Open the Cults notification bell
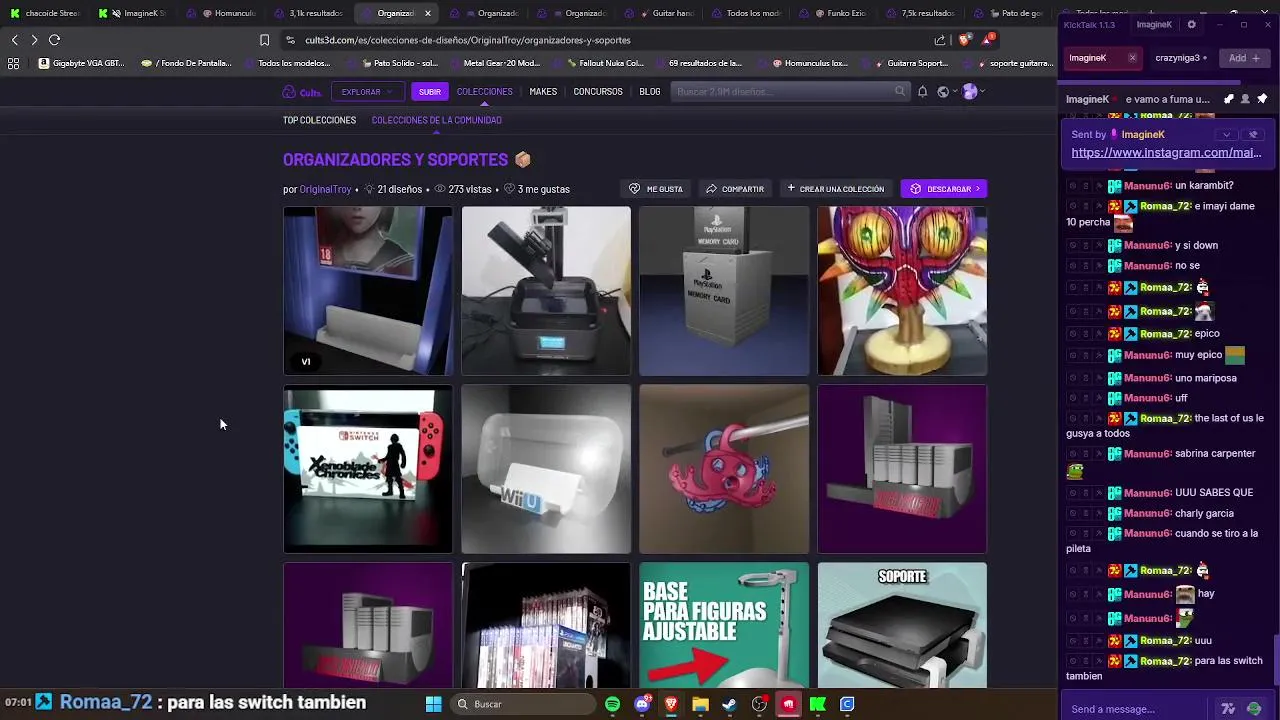The width and height of the screenshot is (1280, 720). pyautogui.click(x=922, y=91)
